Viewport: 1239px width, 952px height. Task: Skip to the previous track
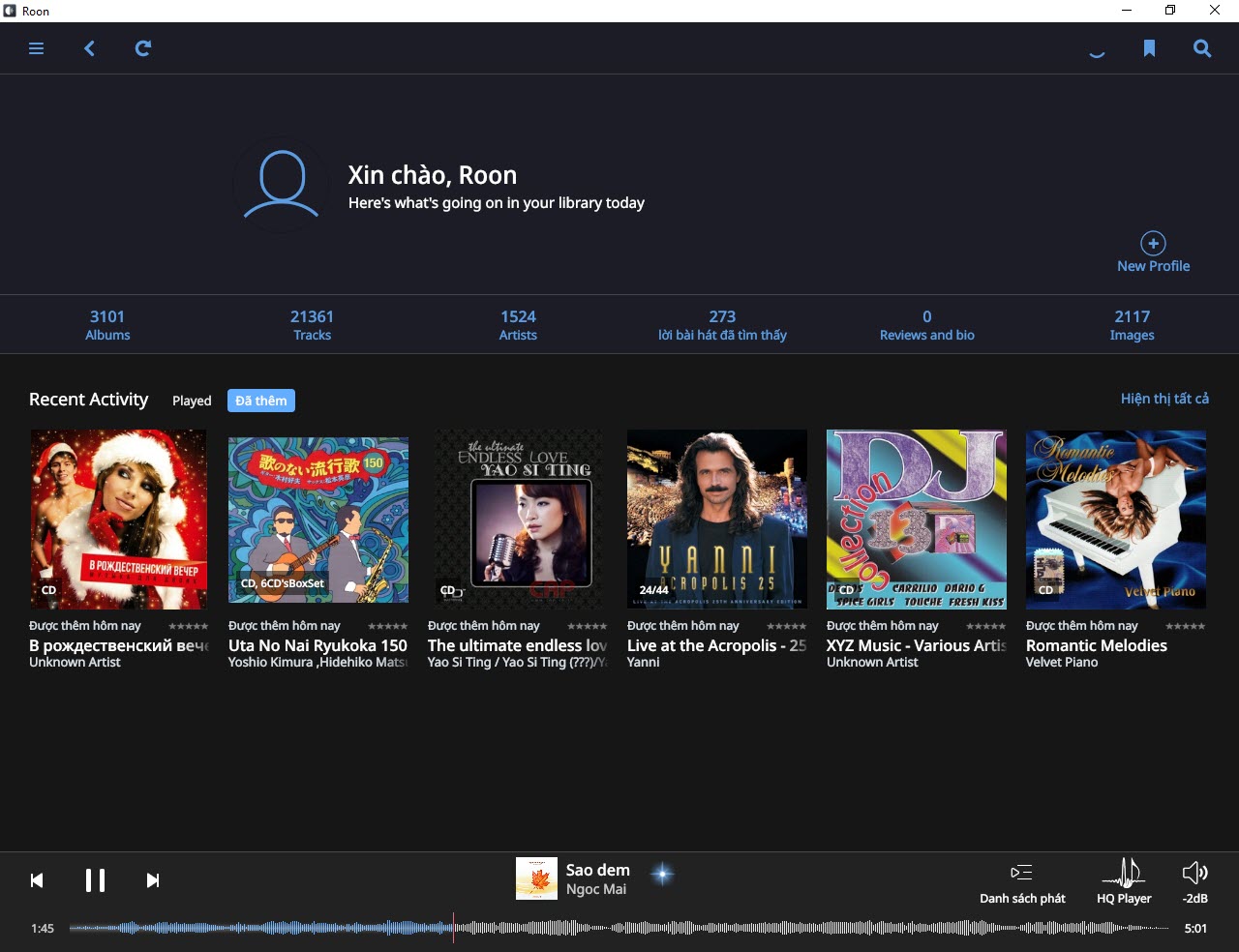(x=37, y=880)
